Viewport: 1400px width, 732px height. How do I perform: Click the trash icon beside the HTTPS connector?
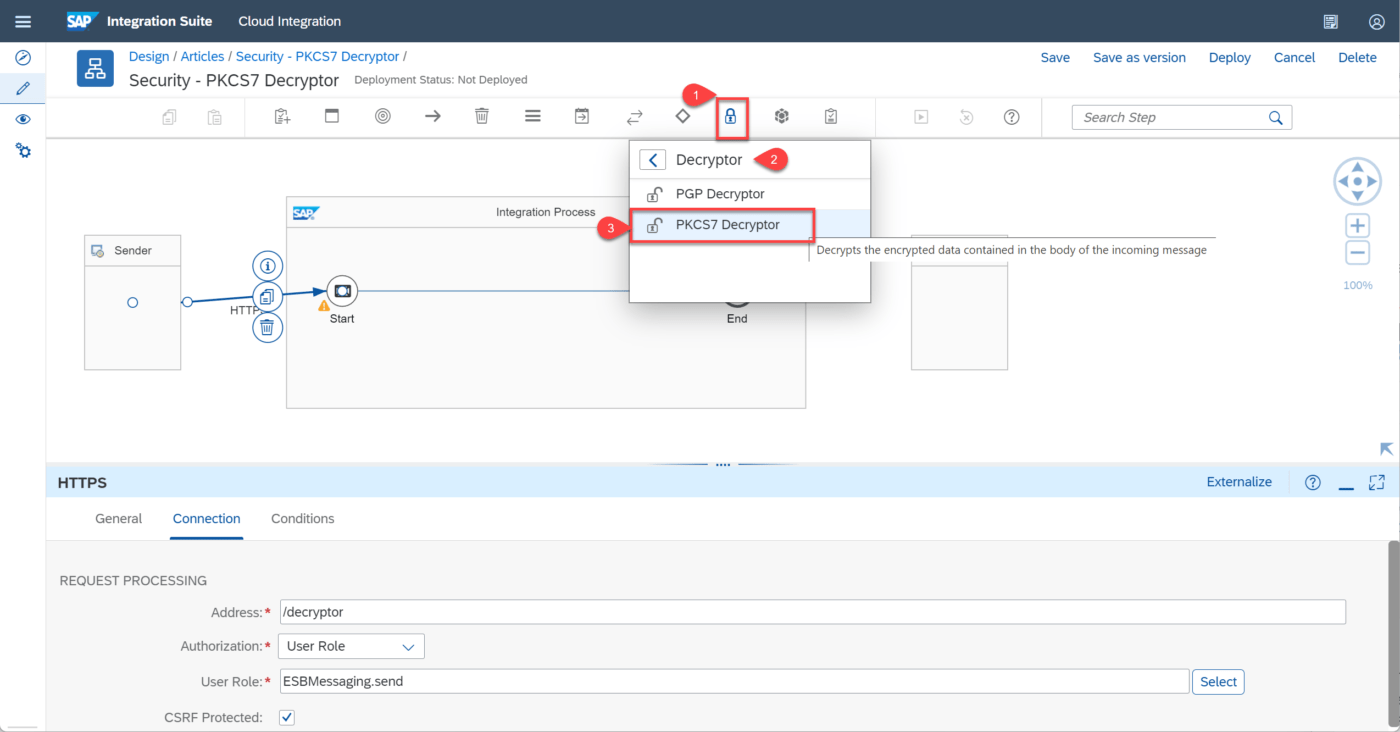267,327
